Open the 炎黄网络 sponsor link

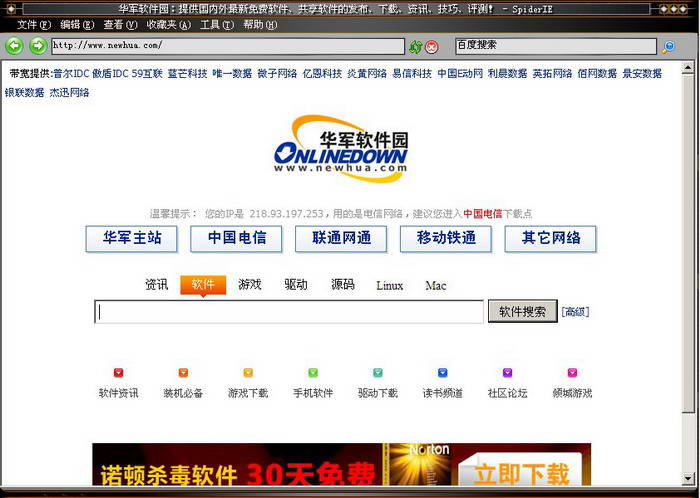pos(367,74)
